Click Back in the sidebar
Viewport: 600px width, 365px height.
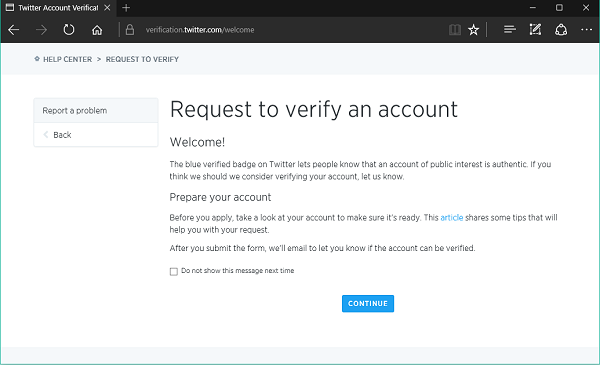coord(96,135)
